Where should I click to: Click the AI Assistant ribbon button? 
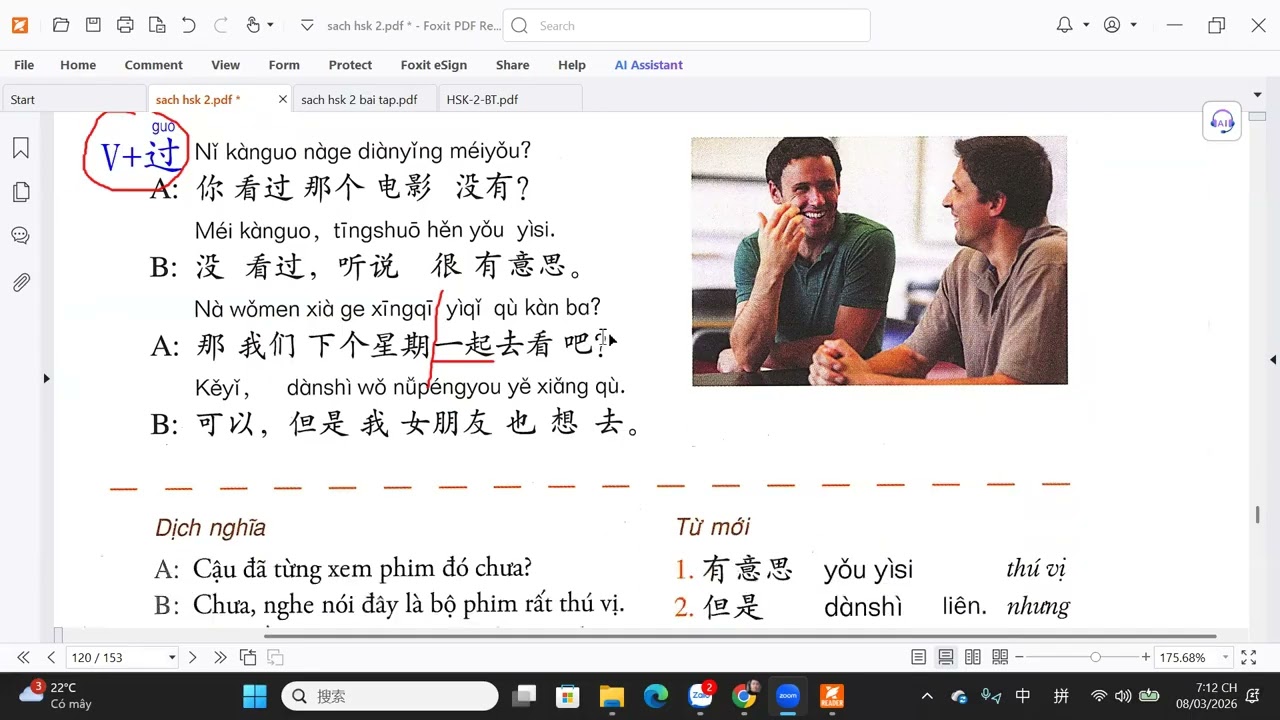649,65
